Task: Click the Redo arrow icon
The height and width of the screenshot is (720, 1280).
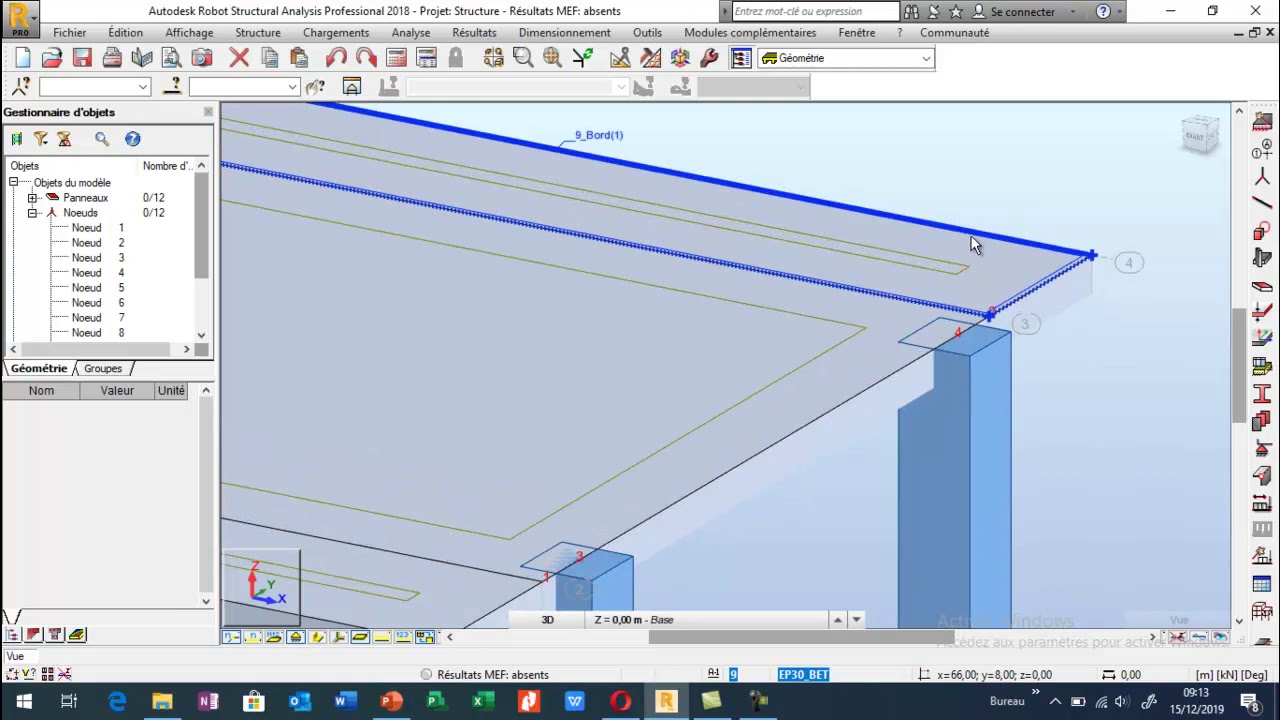Action: click(366, 58)
